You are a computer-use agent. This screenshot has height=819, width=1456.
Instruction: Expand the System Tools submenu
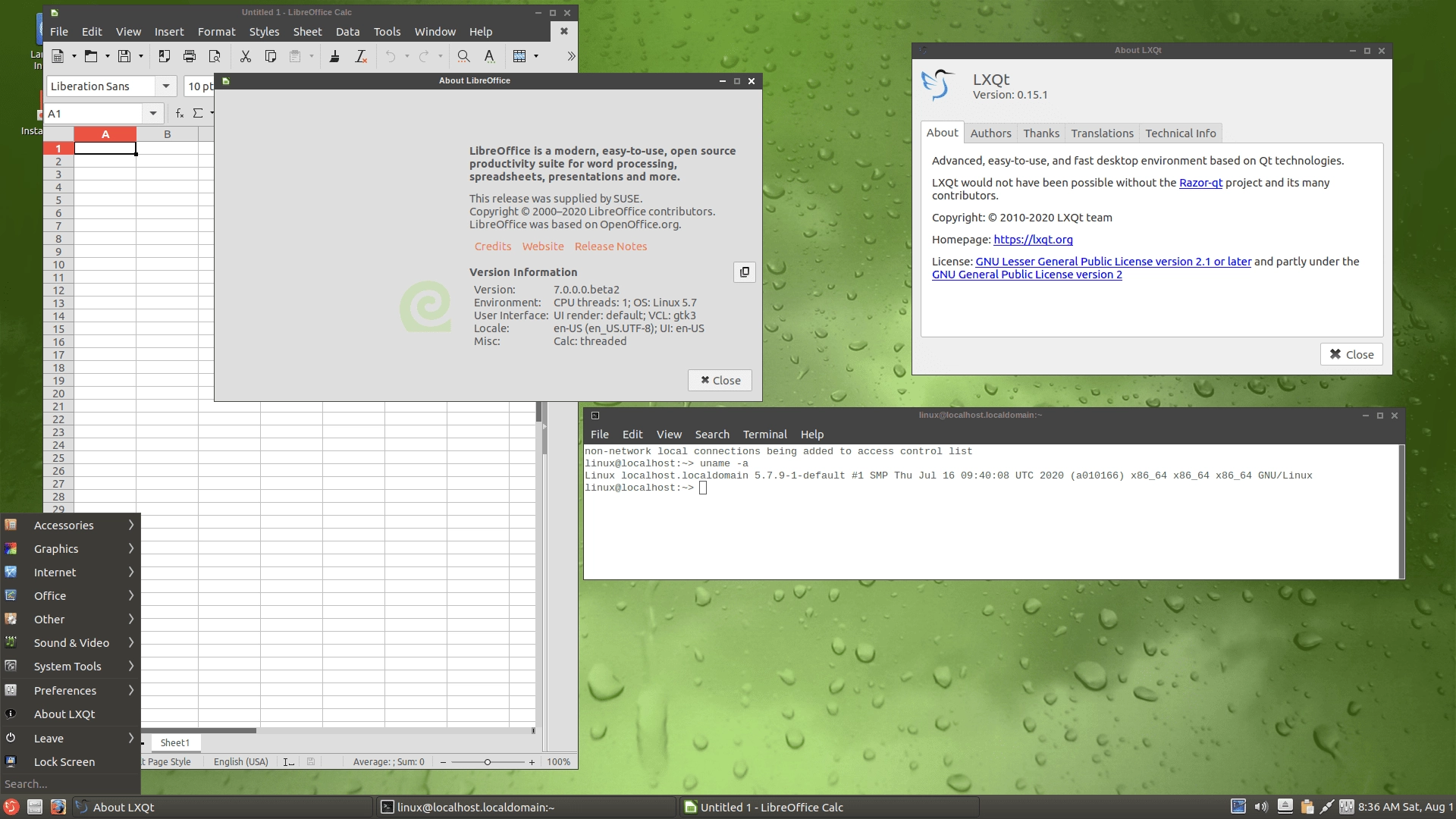coord(71,667)
